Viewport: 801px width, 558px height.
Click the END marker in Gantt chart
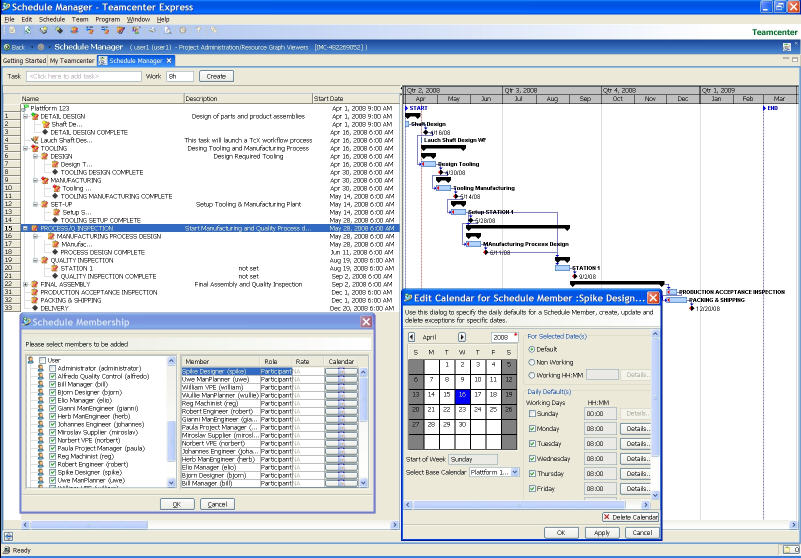[771, 108]
